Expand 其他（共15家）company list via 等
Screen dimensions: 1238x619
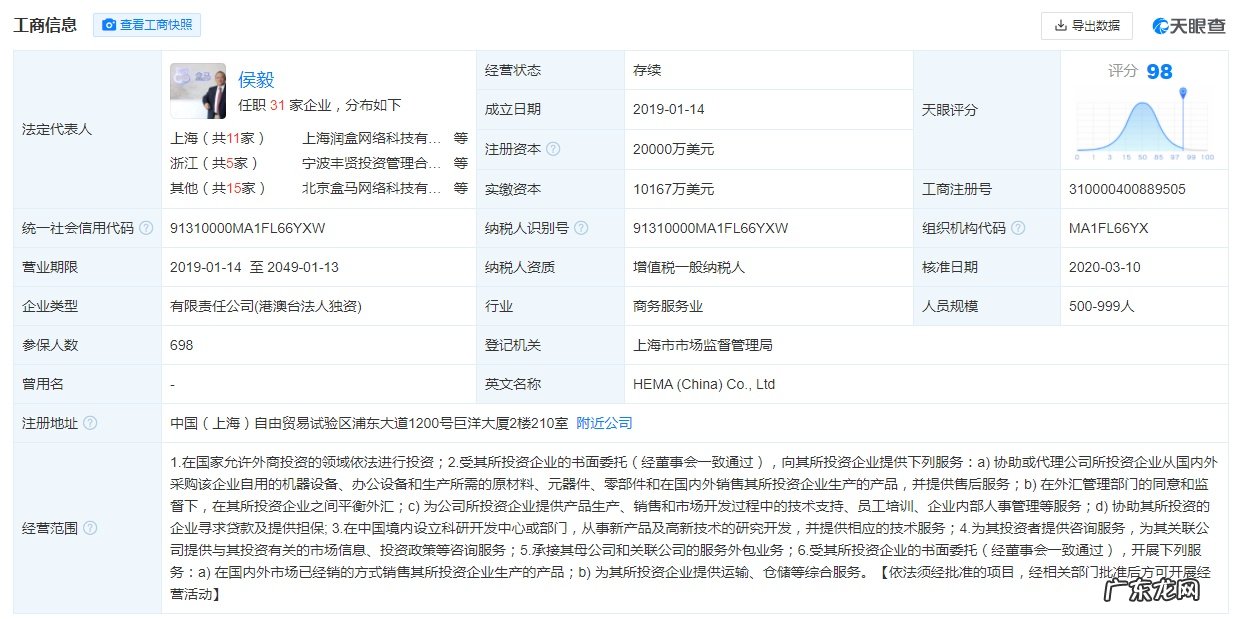point(460,188)
